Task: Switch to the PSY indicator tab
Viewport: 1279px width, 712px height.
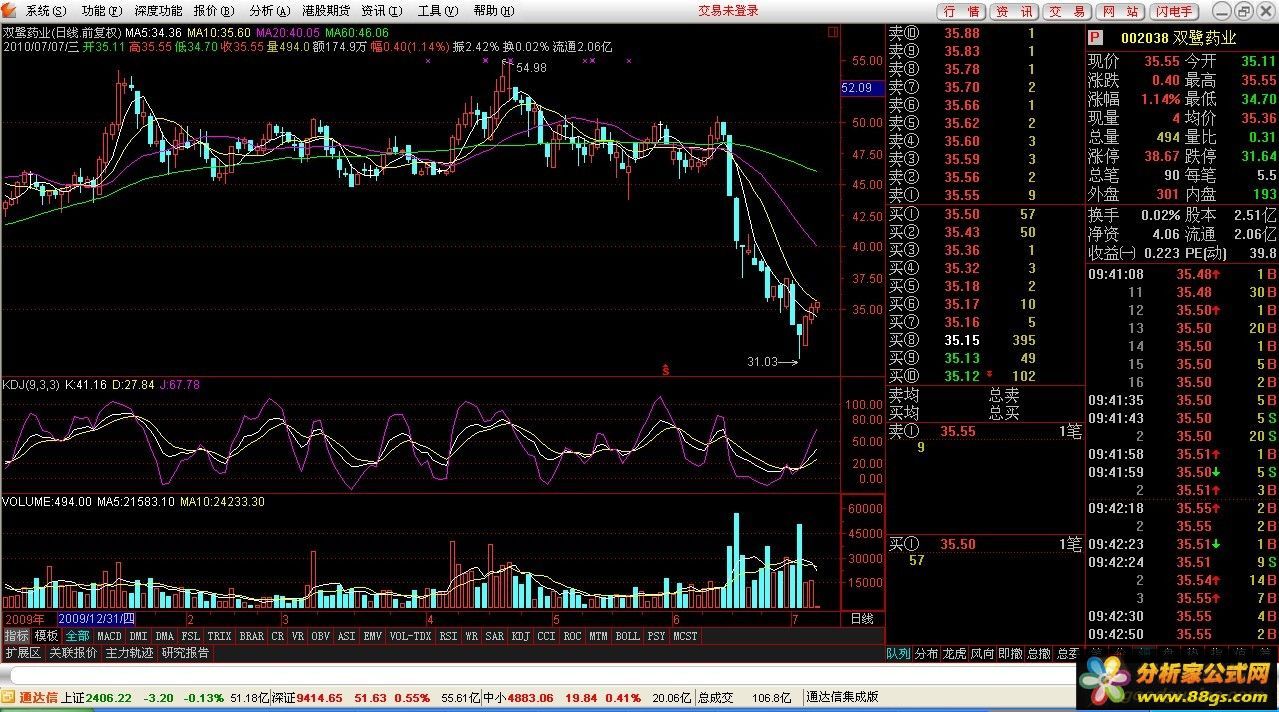Action: (656, 636)
